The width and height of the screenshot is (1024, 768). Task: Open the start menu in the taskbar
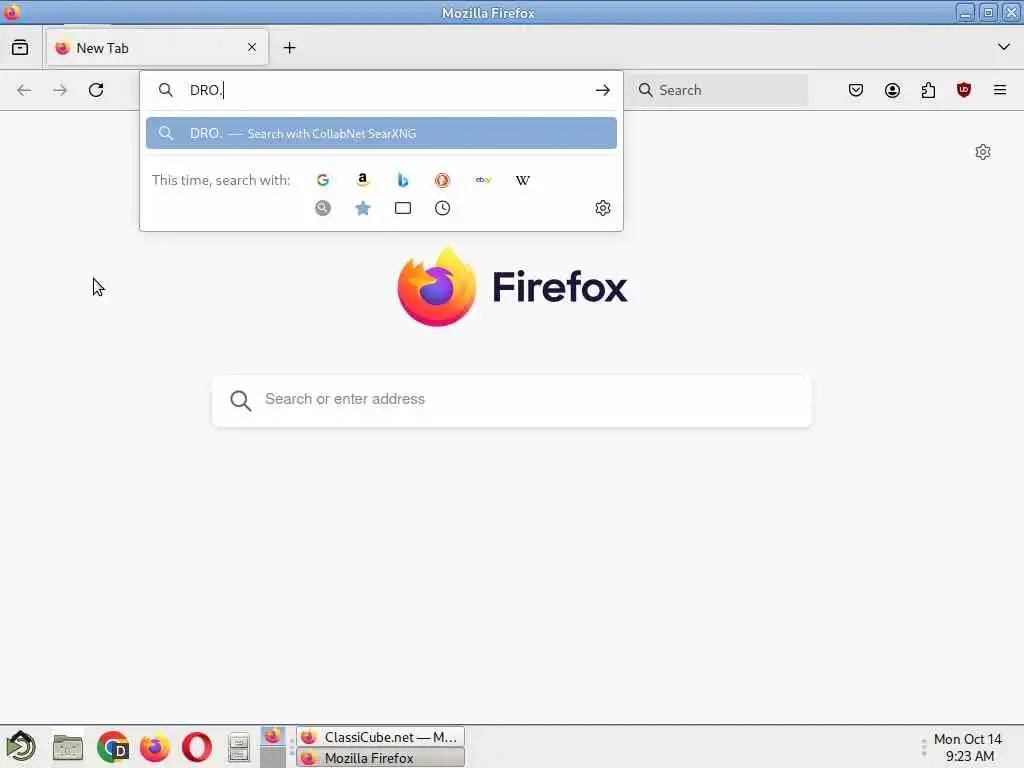(21, 746)
